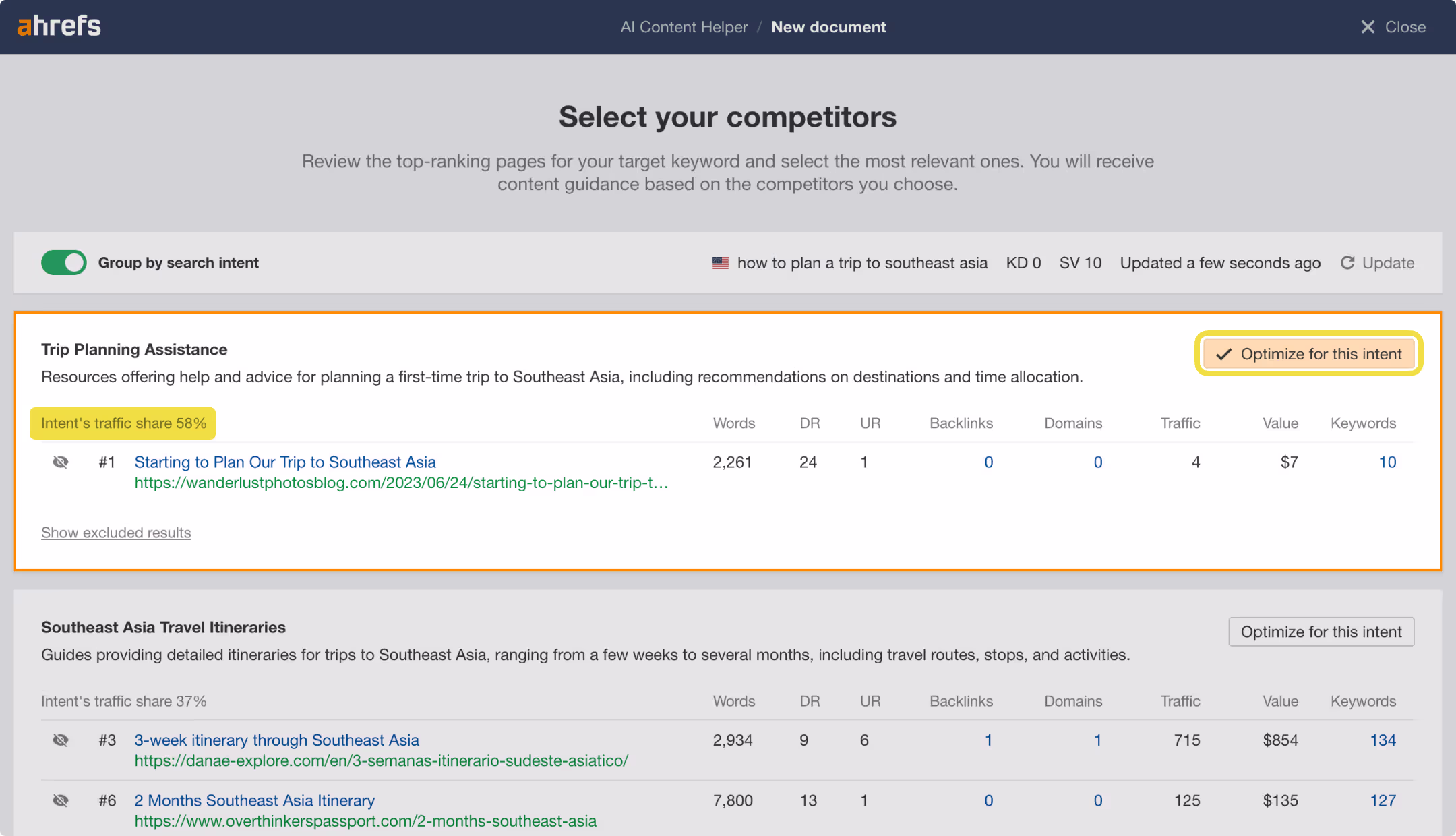Click the 134 keywords count
The image size is (1456, 836).
tap(1383, 740)
